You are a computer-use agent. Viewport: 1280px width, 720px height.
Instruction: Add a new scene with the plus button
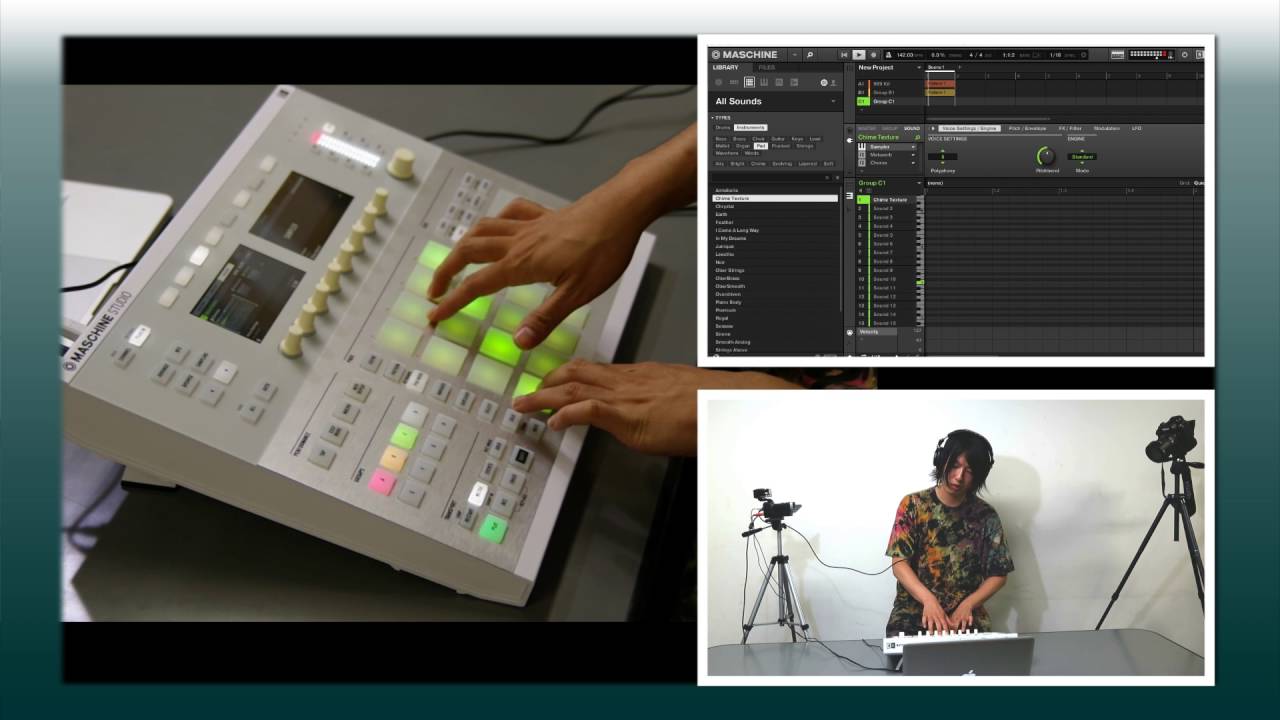[x=960, y=67]
